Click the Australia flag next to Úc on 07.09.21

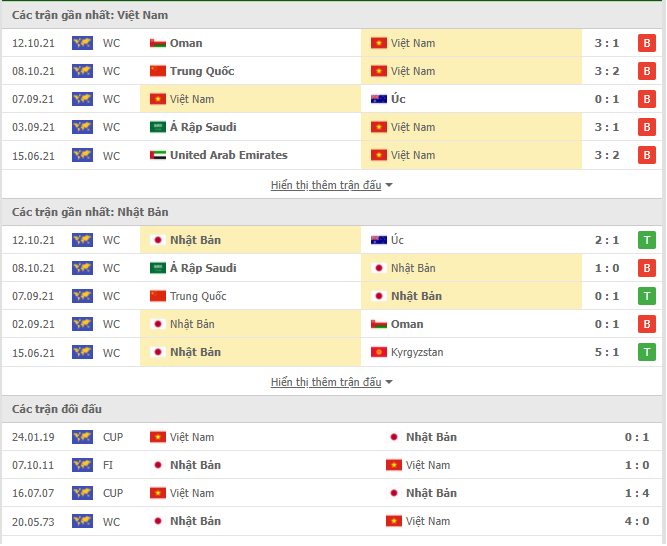click(379, 99)
